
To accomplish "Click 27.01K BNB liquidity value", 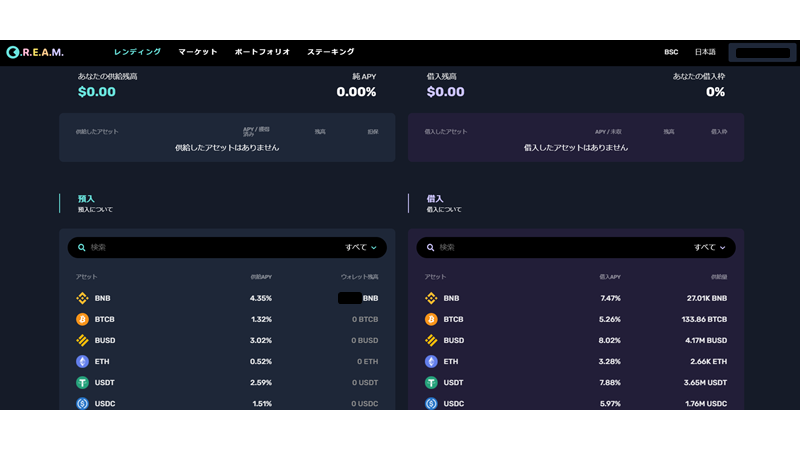I will [707, 298].
